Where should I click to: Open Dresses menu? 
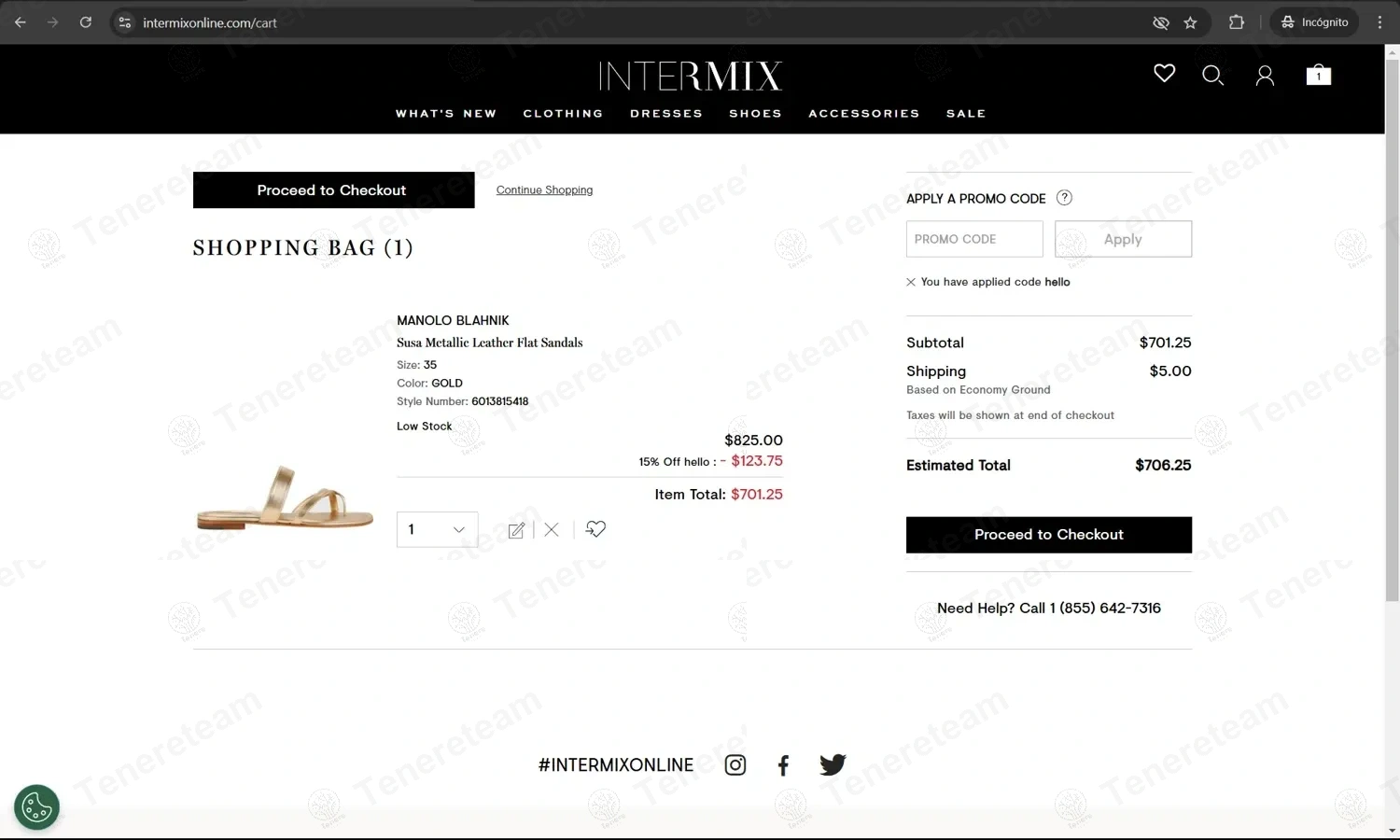click(x=666, y=114)
